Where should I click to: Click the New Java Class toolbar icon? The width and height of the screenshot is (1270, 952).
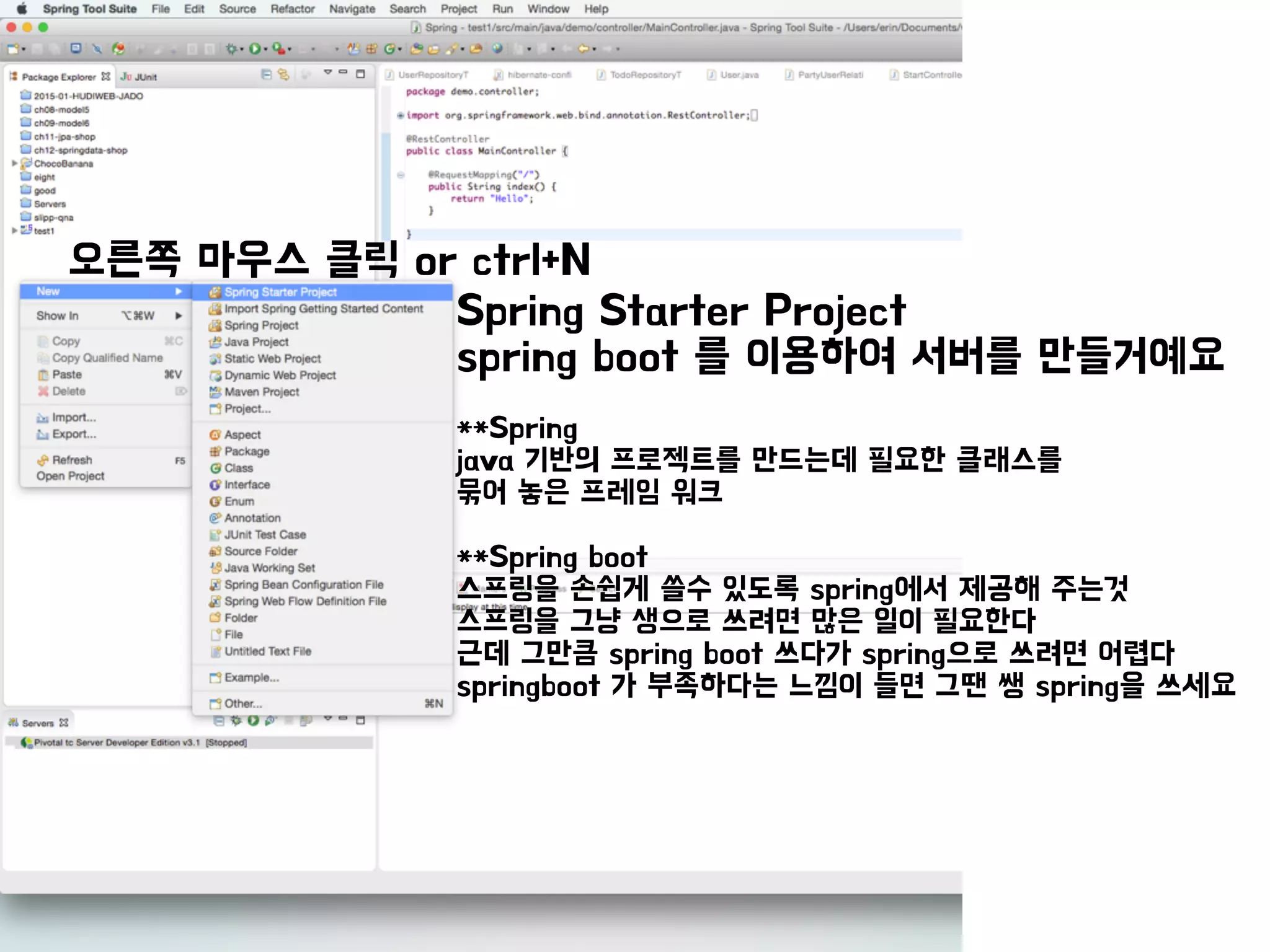389,48
